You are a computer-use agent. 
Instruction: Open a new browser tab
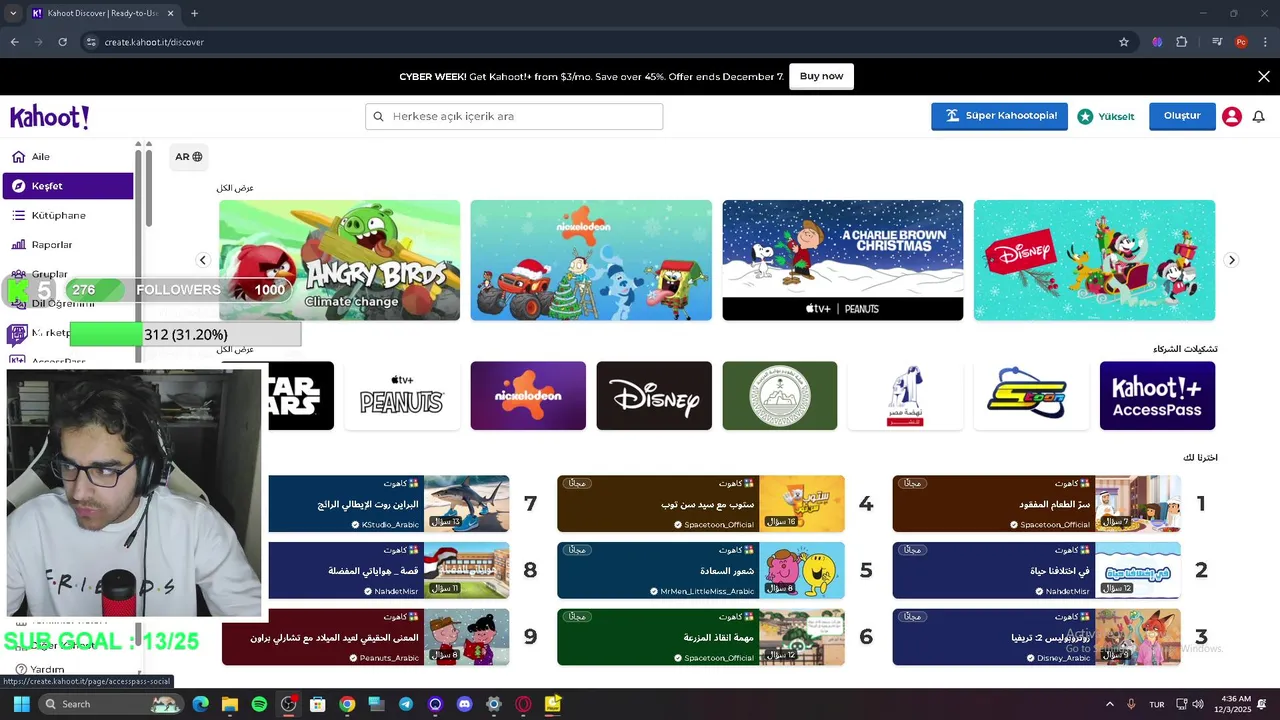(x=194, y=13)
